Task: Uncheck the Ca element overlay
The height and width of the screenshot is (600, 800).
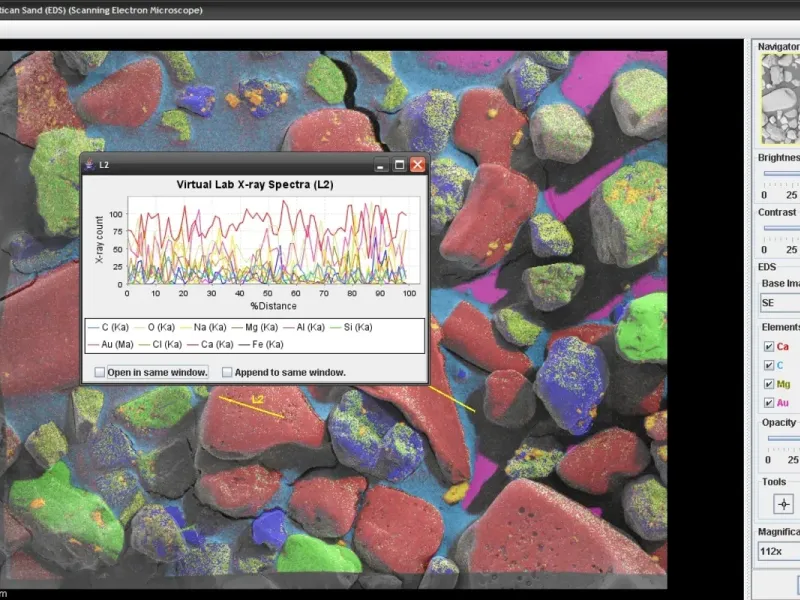Action: click(768, 346)
